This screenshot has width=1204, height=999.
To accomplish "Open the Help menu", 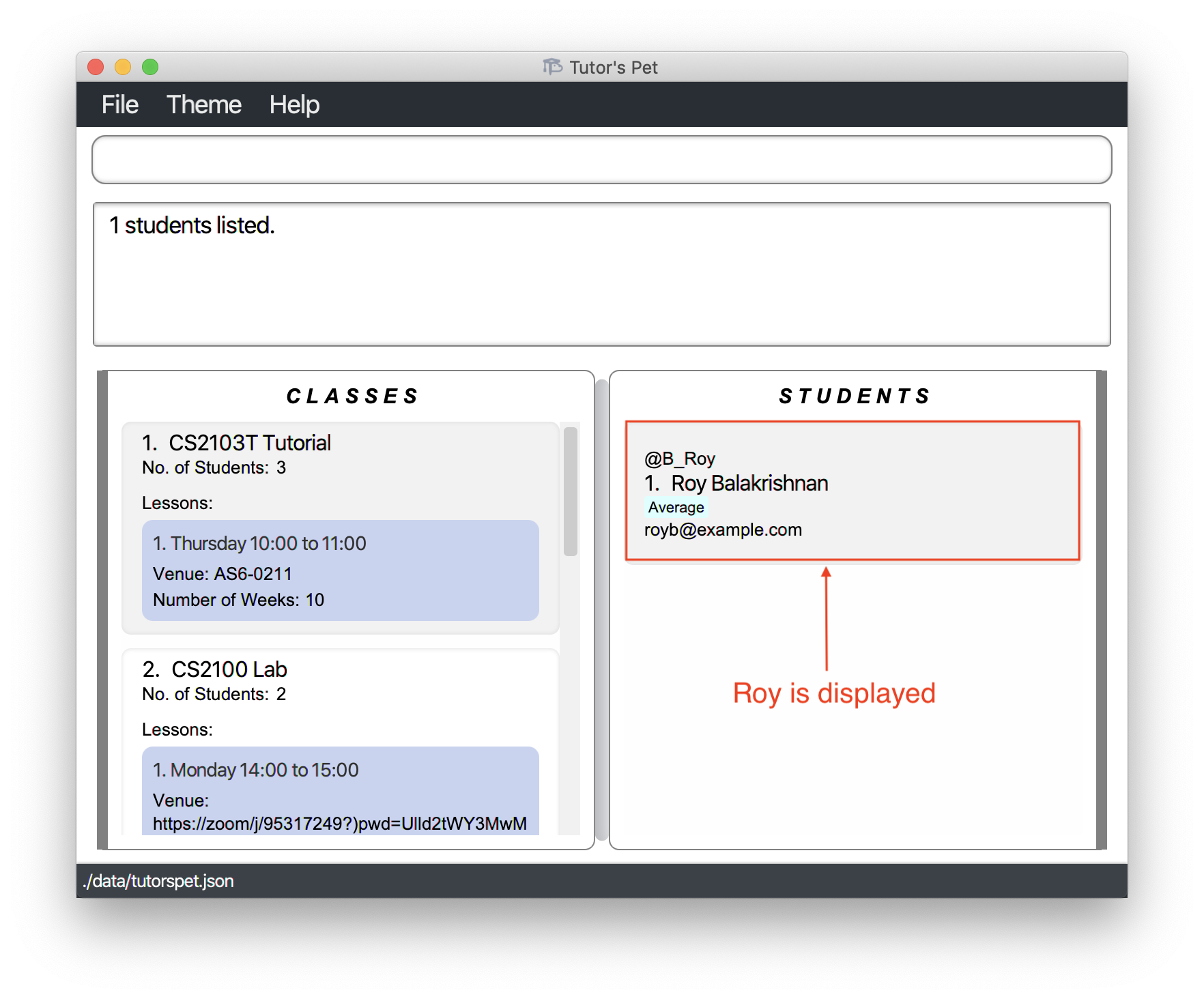I will point(294,105).
